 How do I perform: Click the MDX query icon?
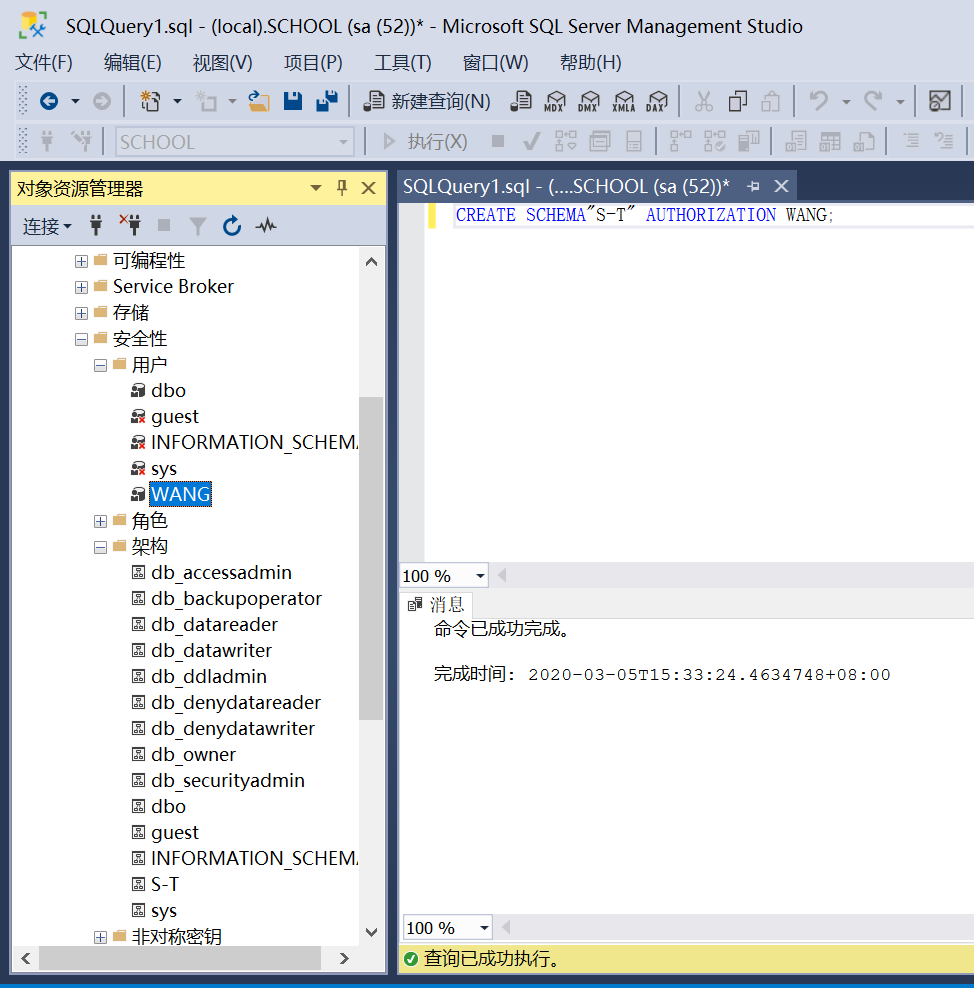pyautogui.click(x=554, y=101)
